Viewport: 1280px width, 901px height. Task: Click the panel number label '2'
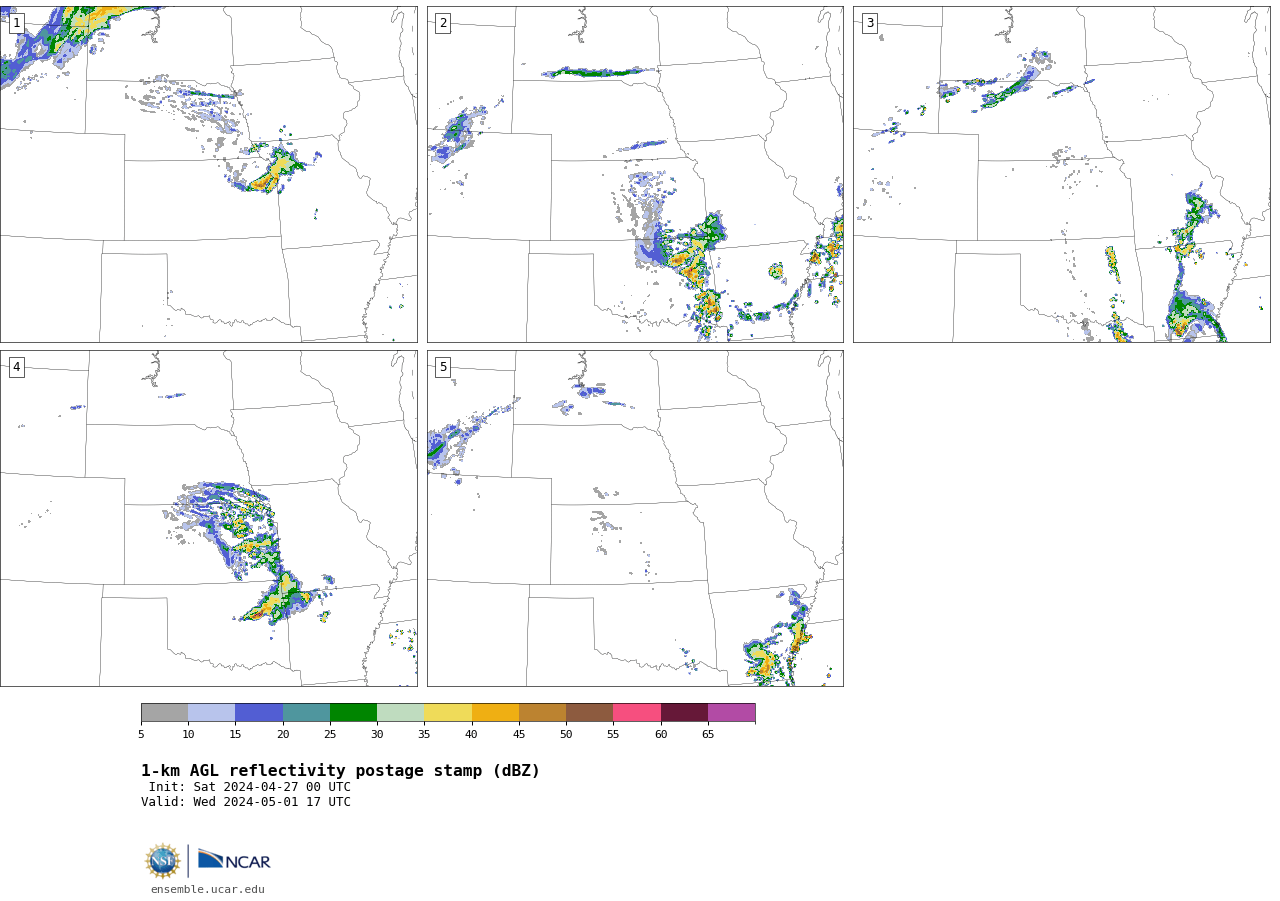[x=443, y=23]
